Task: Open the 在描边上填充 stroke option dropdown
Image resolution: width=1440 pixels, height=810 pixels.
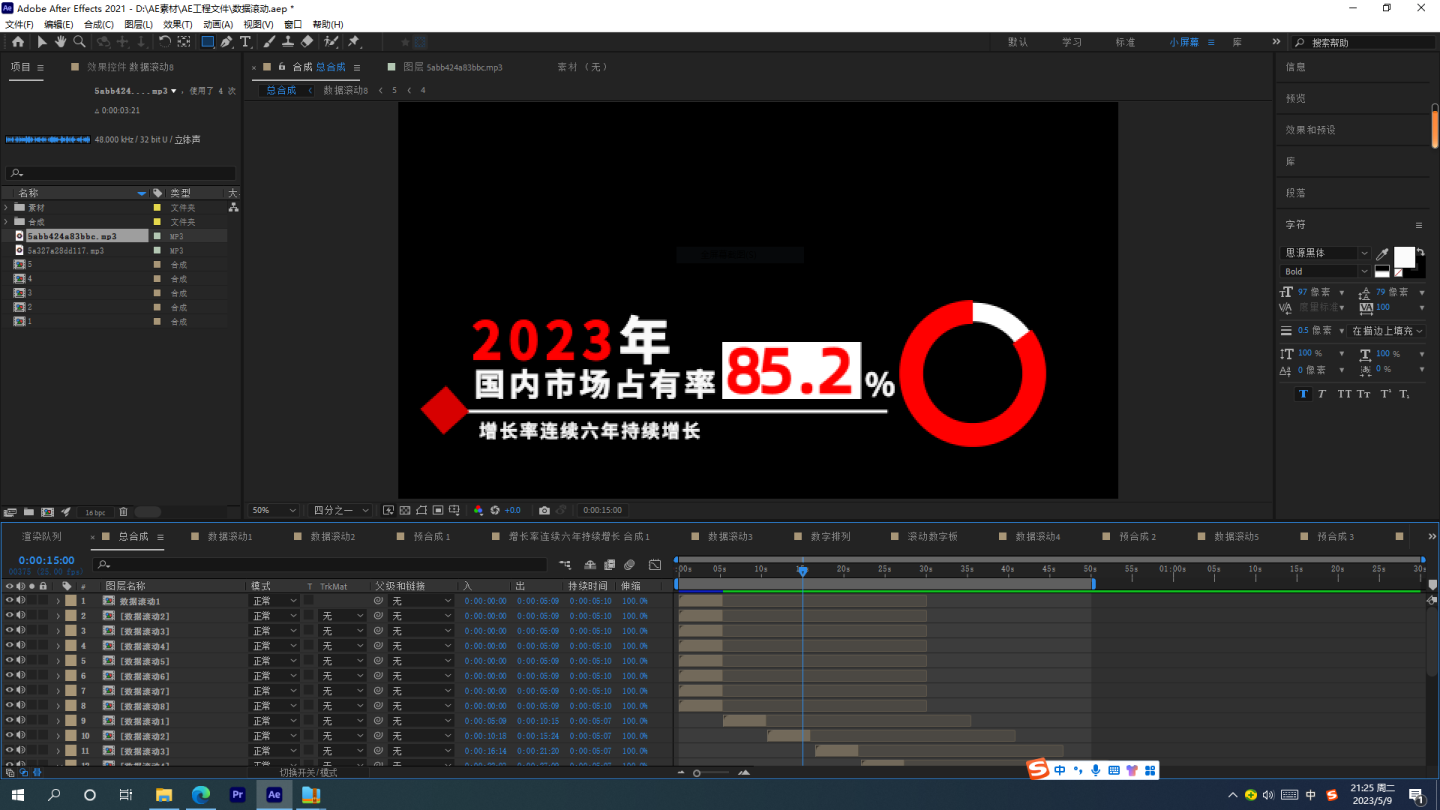Action: click(x=1386, y=330)
